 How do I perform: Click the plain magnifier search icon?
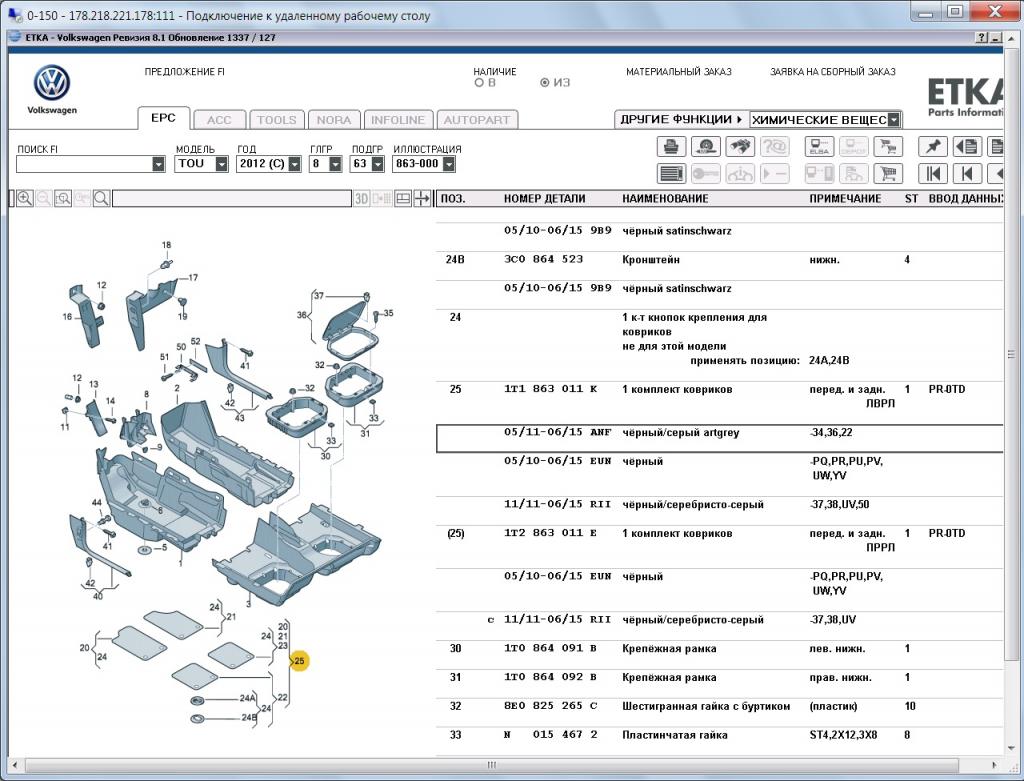tap(101, 199)
